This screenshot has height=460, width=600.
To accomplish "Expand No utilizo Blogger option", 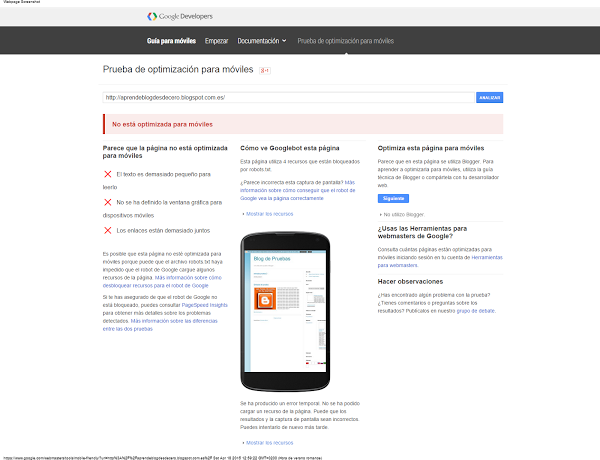I will (x=402, y=215).
